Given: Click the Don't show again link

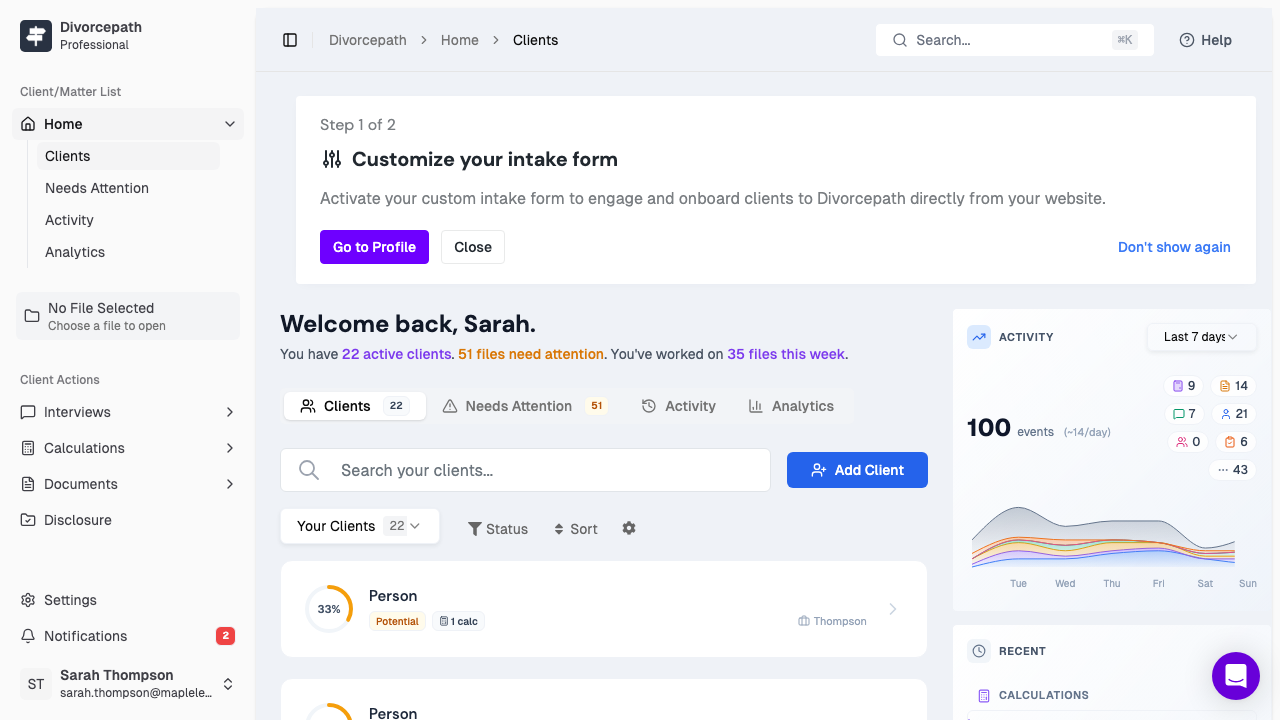Looking at the screenshot, I should coord(1174,247).
